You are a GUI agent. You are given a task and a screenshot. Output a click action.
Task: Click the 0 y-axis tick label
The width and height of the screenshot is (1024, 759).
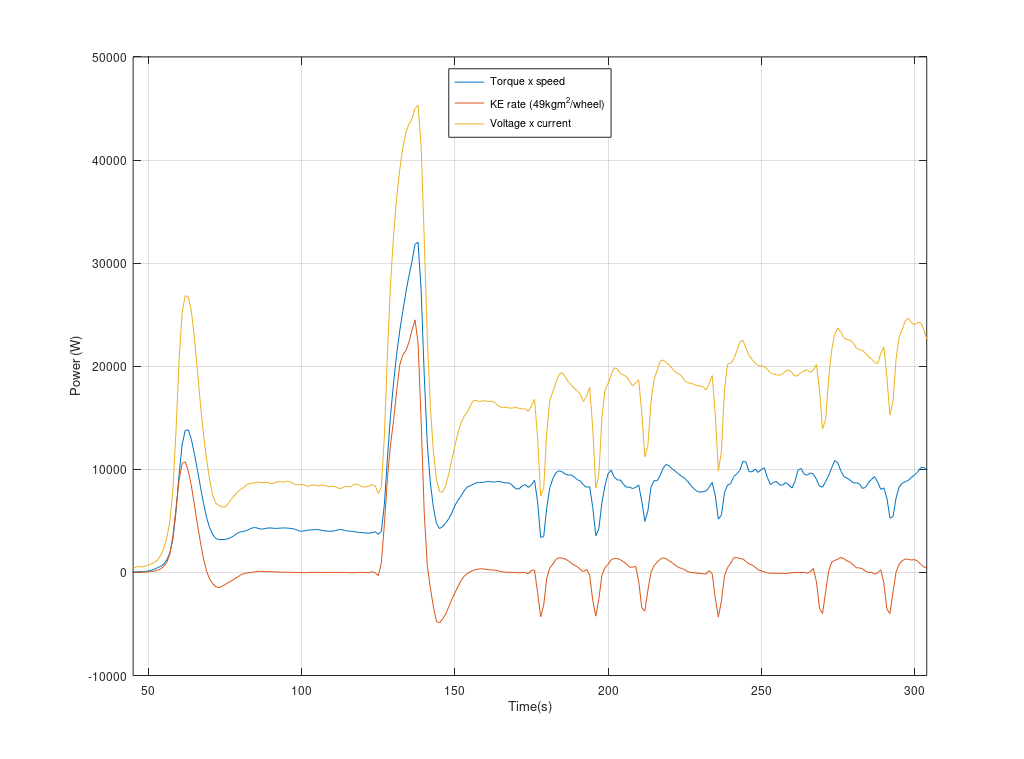123,573
